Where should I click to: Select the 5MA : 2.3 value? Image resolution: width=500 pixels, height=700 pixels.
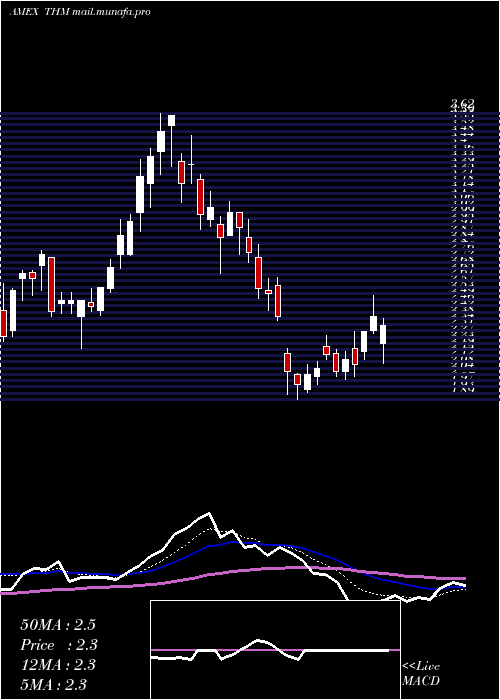(54, 684)
